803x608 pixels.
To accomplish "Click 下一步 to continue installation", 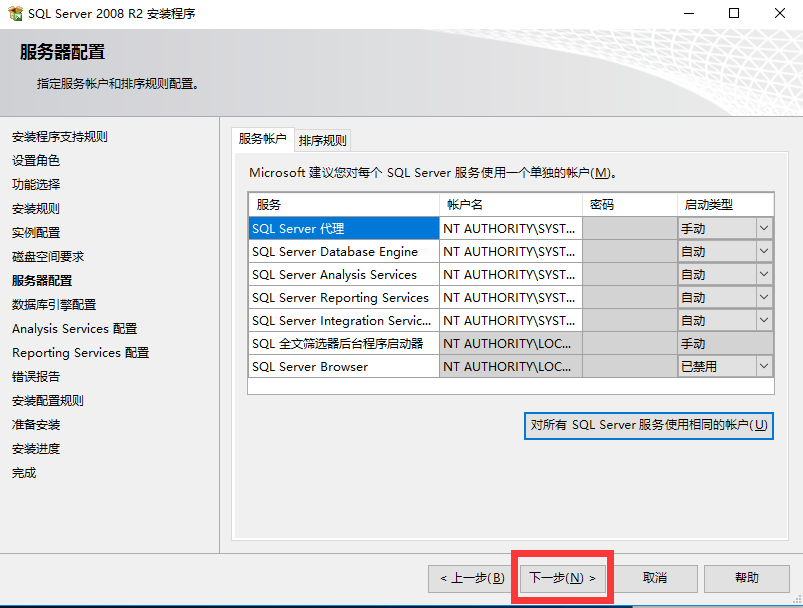I will point(562,578).
